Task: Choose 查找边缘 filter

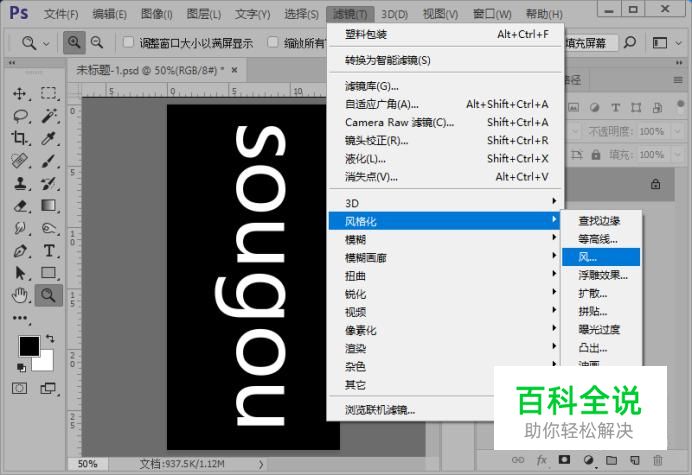Action: click(601, 221)
